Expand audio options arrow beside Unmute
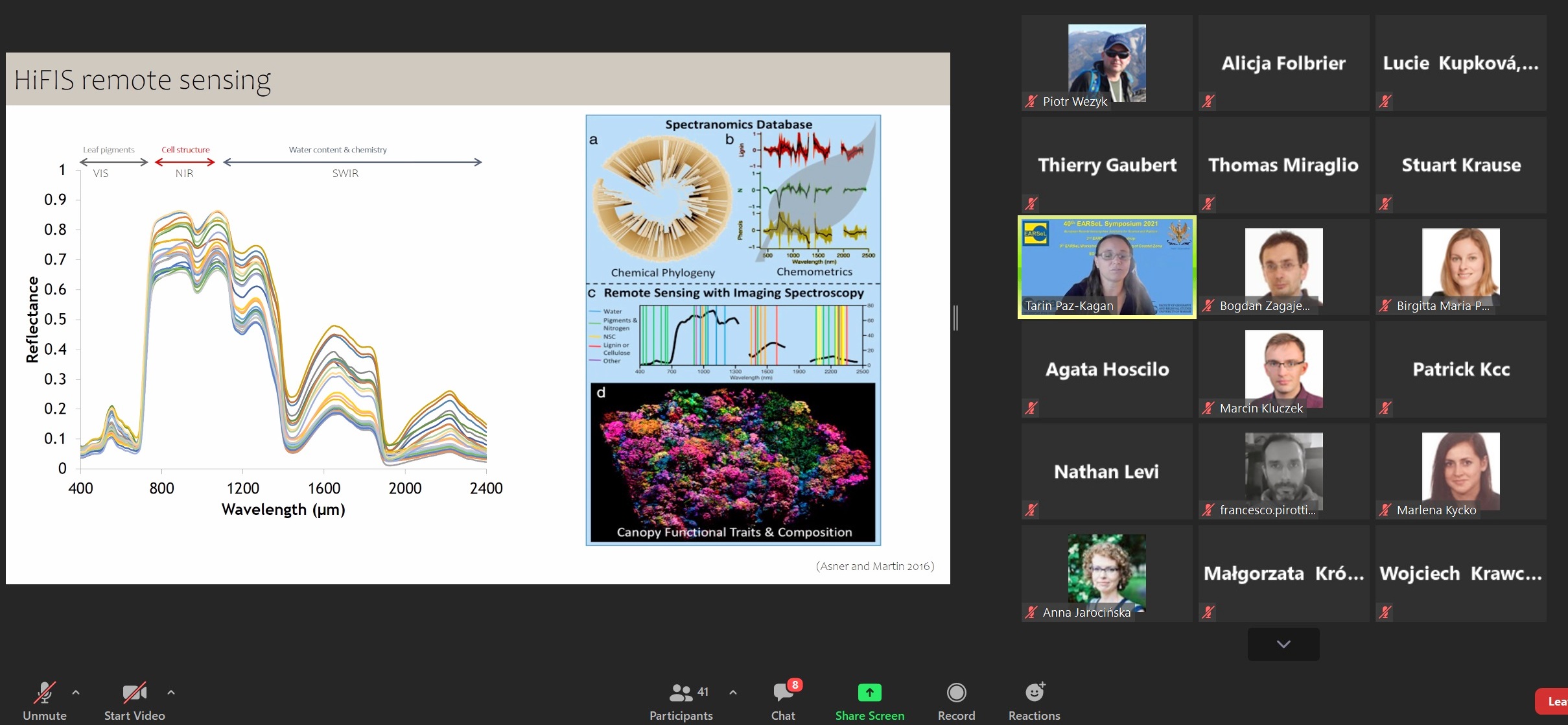Viewport: 1568px width, 725px height. [x=76, y=693]
